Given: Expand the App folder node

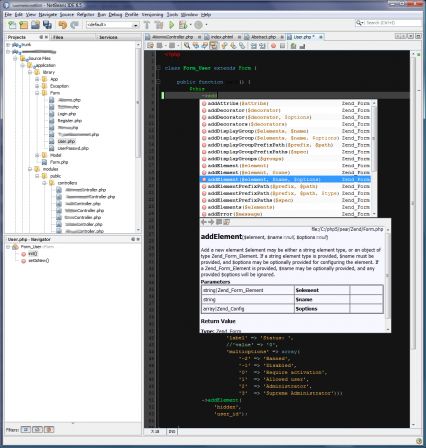Looking at the screenshot, I should pos(37,79).
